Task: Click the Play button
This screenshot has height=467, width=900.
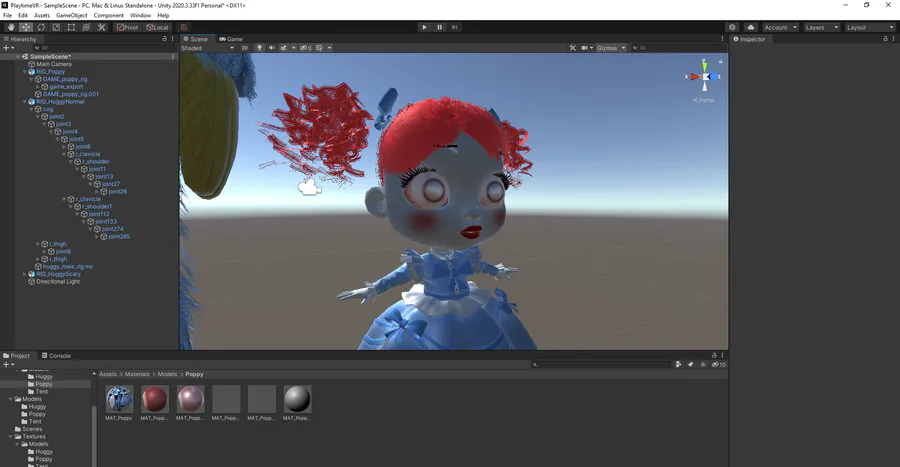Action: (x=424, y=27)
